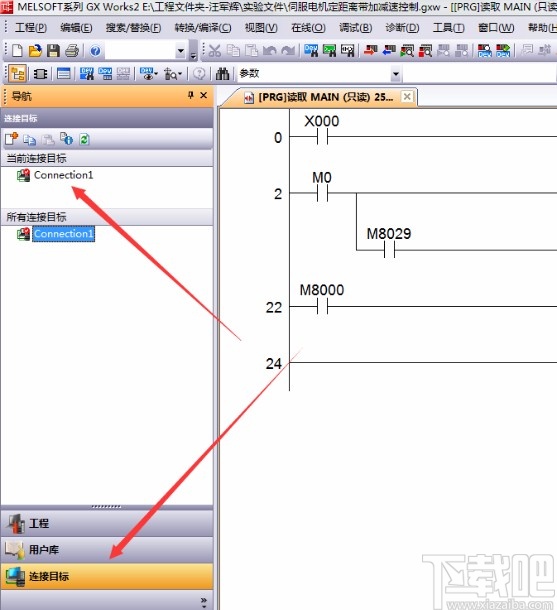This screenshot has width=557, height=610.
Task: Click the binoculars find device icon
Action: [222, 73]
